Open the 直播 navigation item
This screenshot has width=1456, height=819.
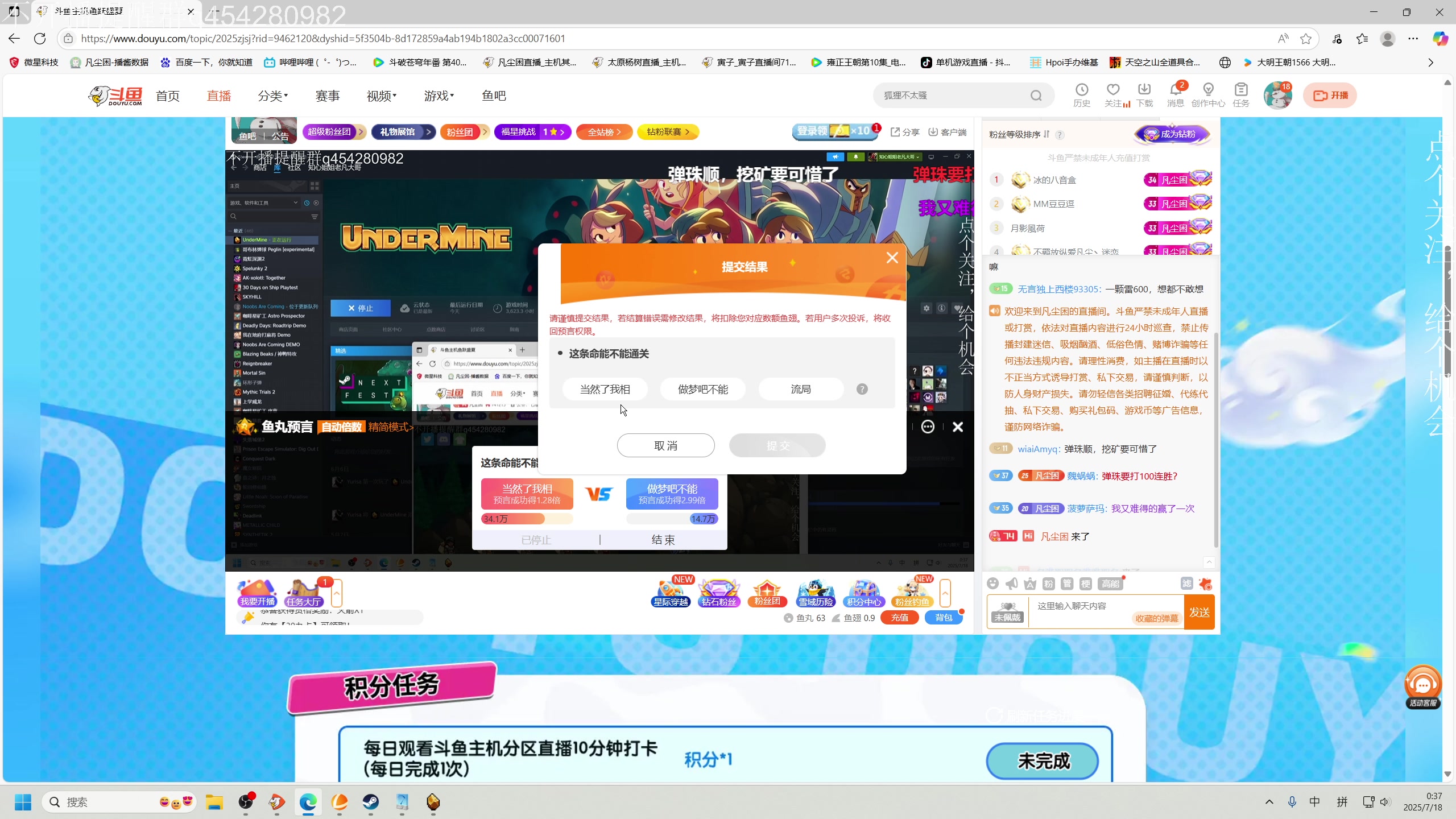click(x=219, y=96)
